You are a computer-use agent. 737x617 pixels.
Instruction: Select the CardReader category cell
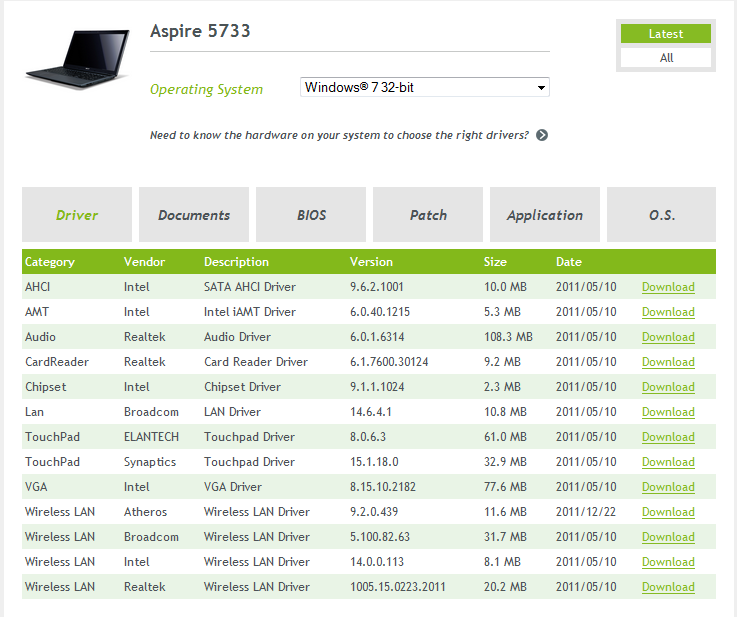57,362
